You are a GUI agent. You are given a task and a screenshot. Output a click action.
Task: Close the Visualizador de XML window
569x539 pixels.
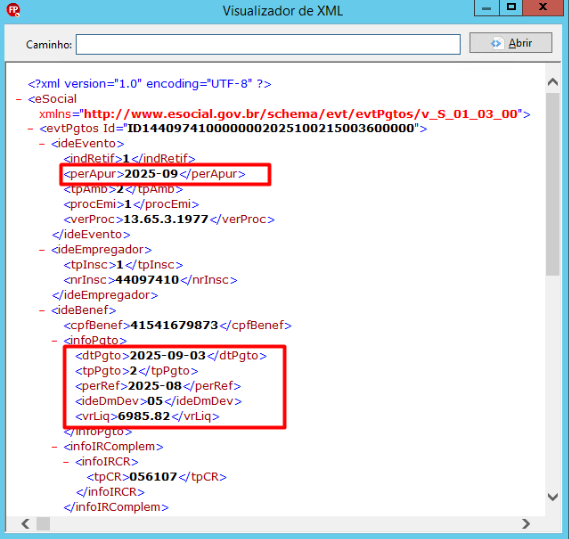coord(543,7)
